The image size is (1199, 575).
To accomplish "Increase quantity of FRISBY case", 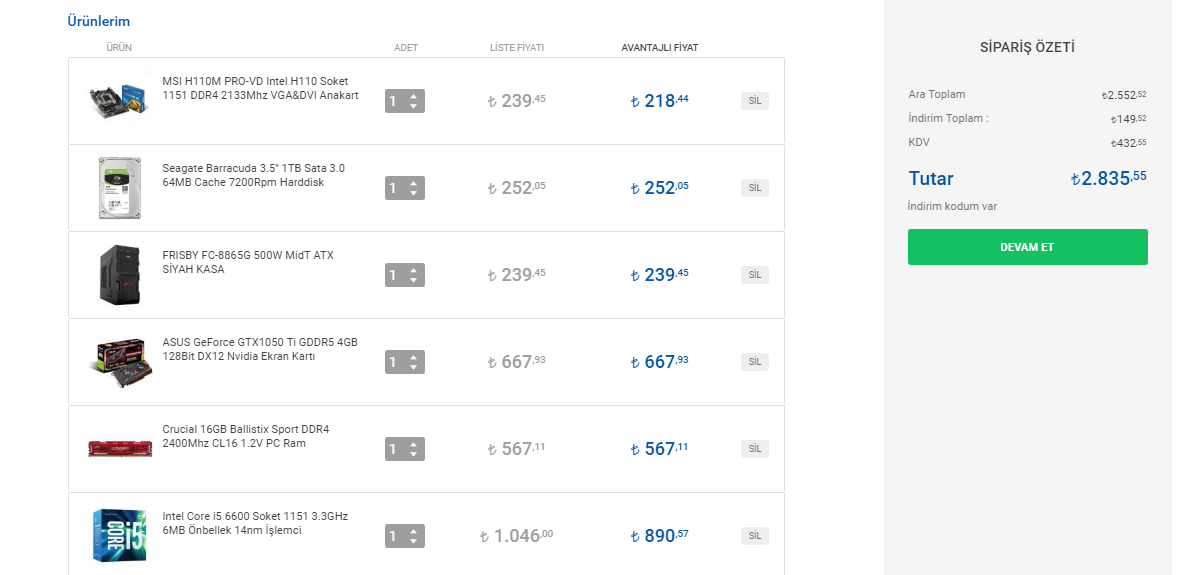I will pyautogui.click(x=414, y=270).
